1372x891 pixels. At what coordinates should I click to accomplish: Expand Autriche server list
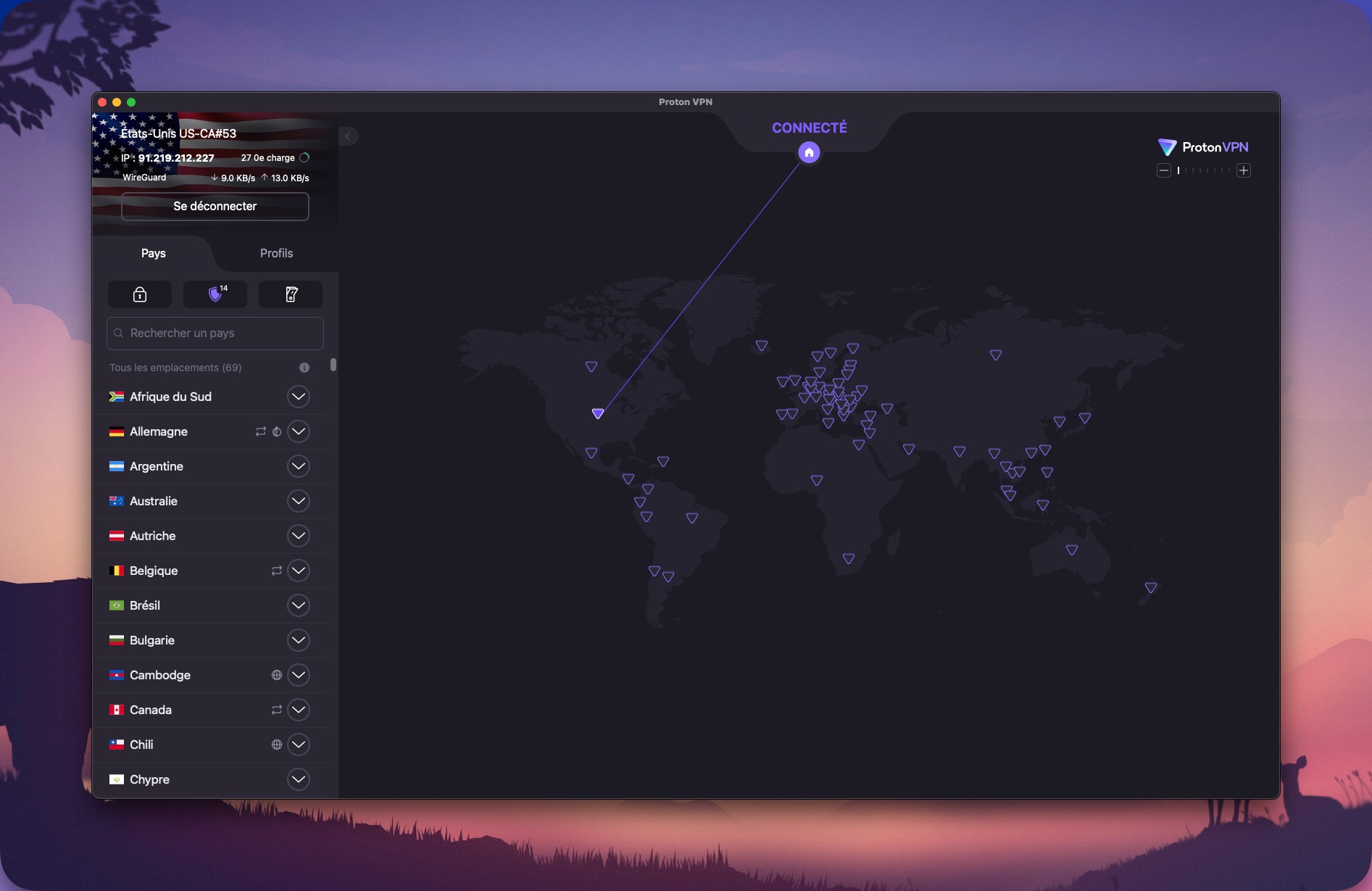pyautogui.click(x=299, y=536)
